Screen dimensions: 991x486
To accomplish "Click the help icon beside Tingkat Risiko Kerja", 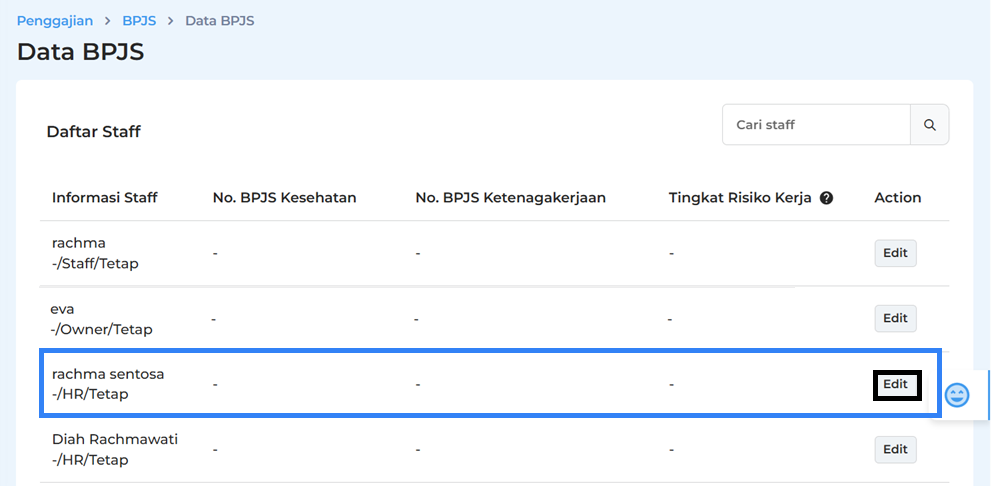I will (826, 198).
